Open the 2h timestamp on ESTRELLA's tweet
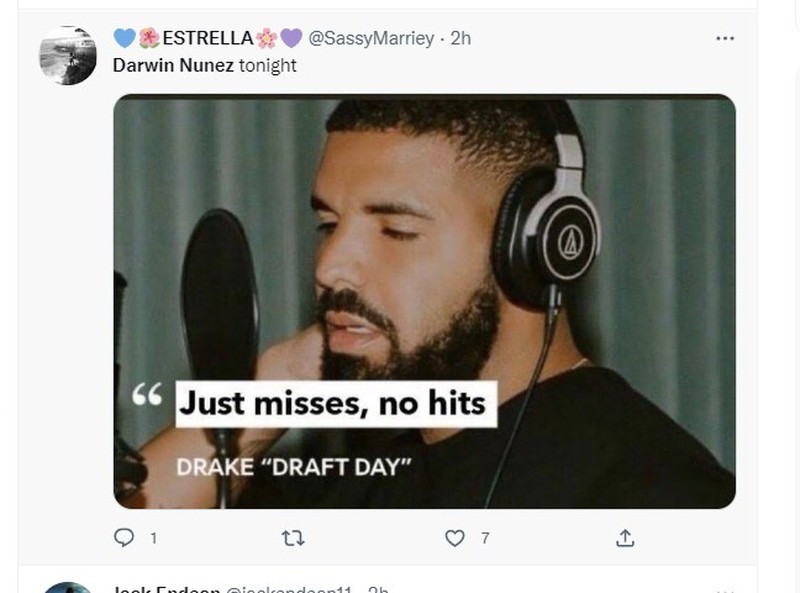This screenshot has width=800, height=593. [461, 38]
